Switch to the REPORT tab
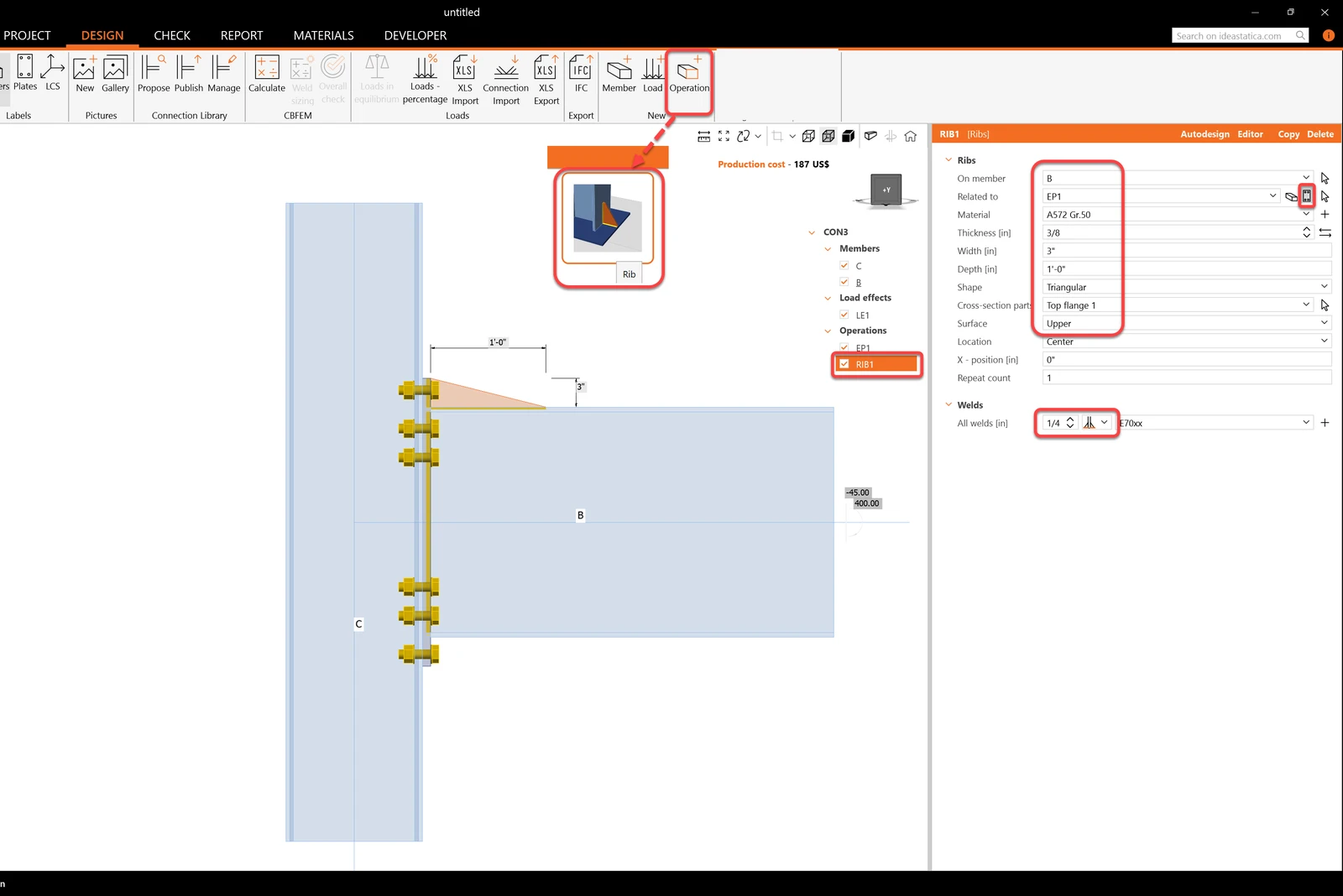This screenshot has width=1343, height=896. tap(242, 35)
